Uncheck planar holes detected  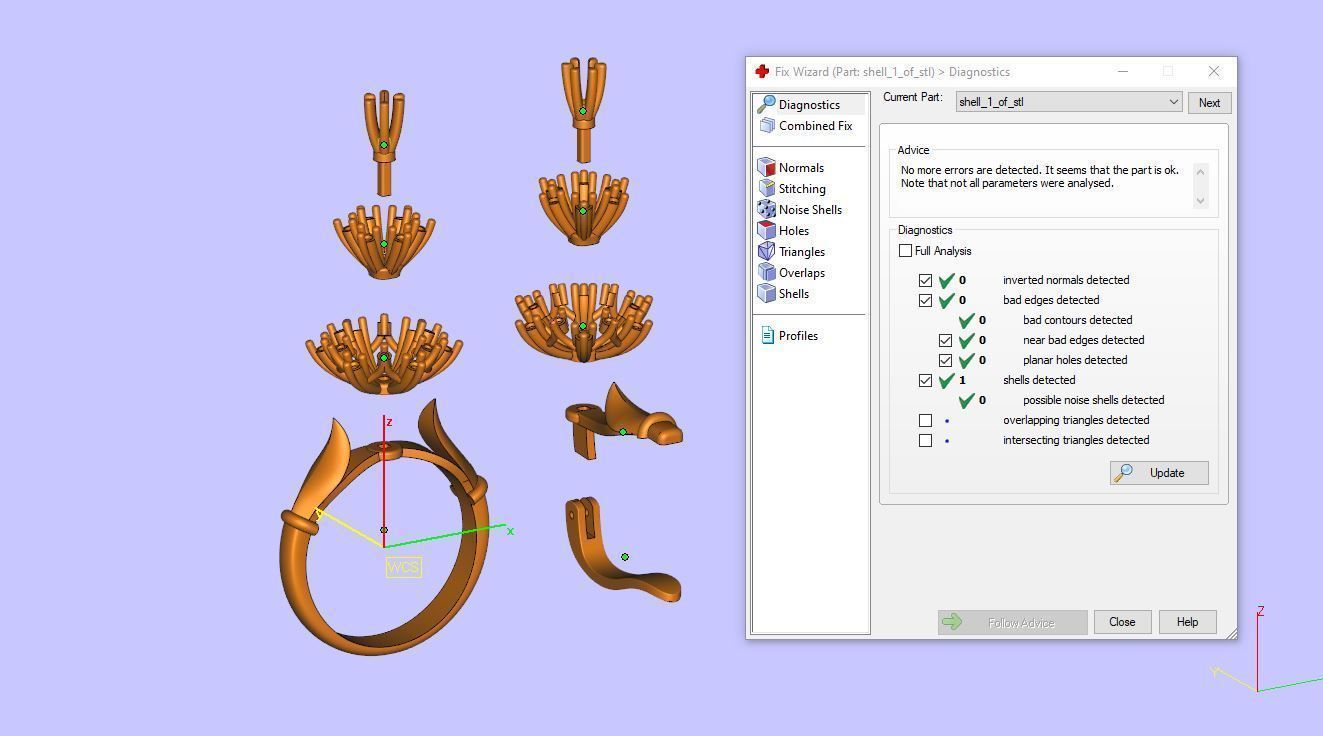(x=945, y=360)
